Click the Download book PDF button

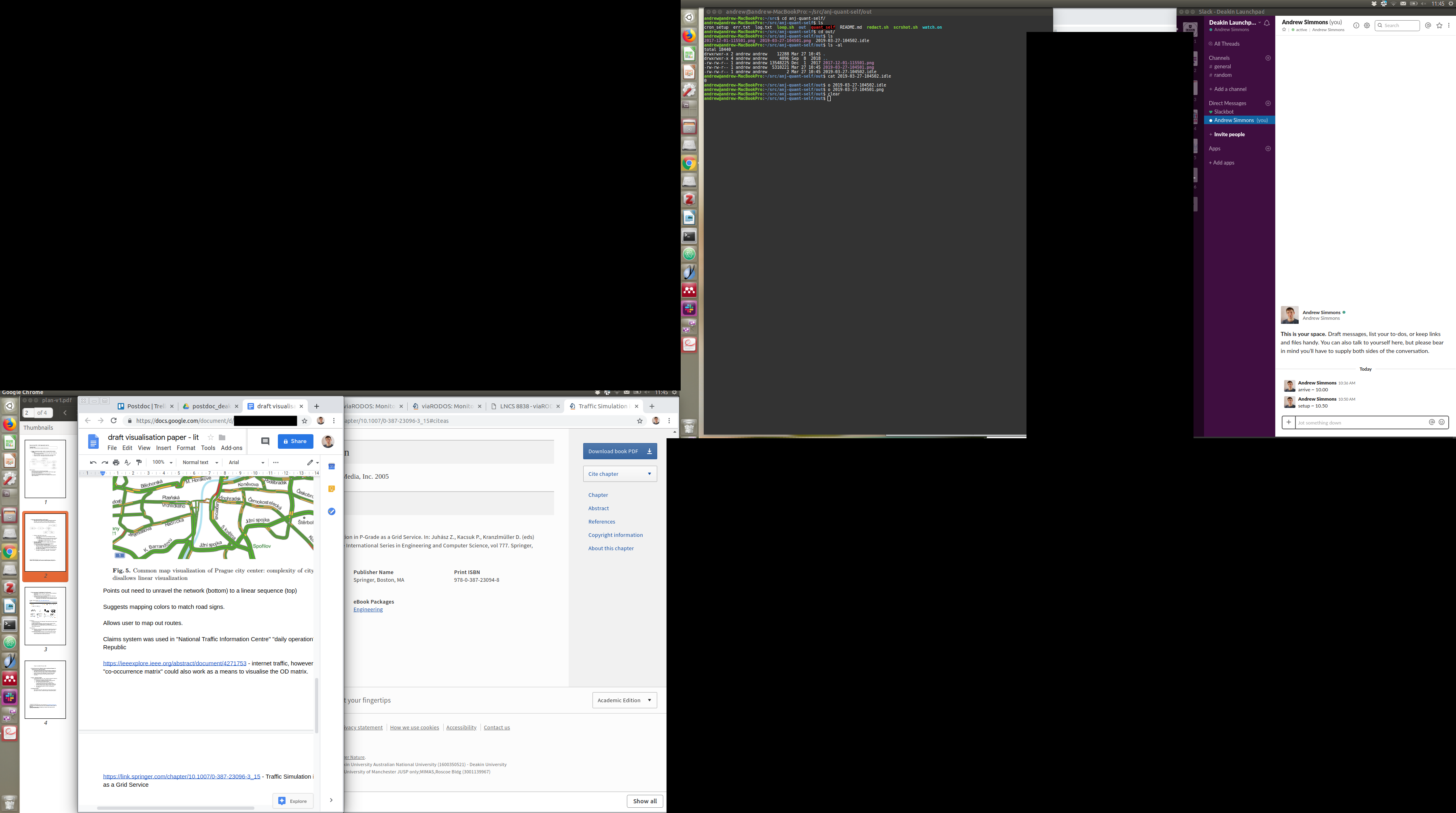click(620, 452)
